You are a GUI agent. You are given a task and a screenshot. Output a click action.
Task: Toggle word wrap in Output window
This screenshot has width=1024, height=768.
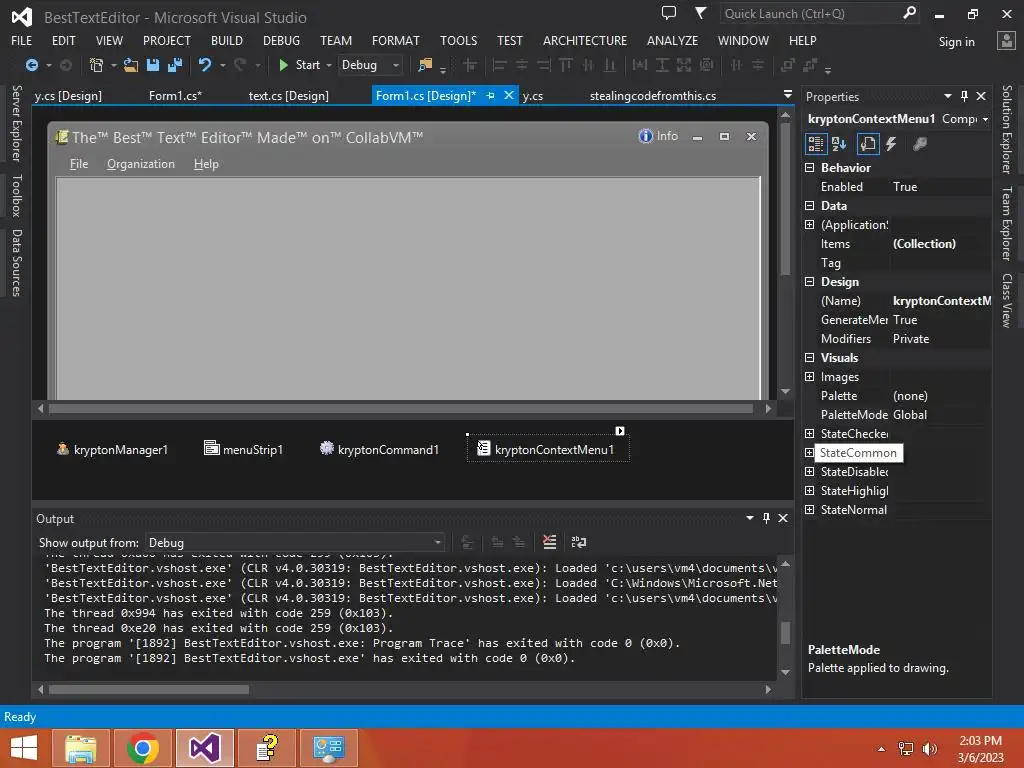coord(579,542)
